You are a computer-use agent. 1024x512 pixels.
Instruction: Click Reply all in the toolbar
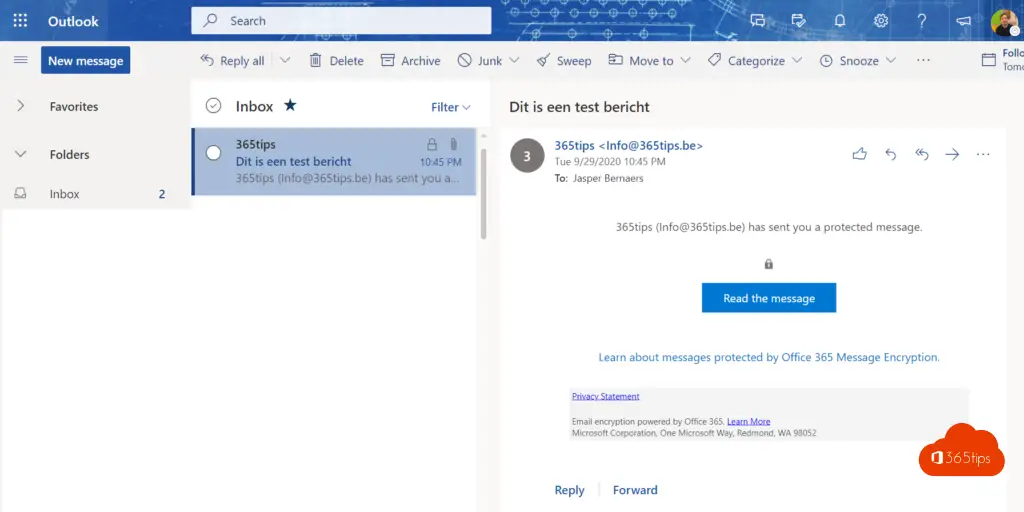(x=232, y=61)
